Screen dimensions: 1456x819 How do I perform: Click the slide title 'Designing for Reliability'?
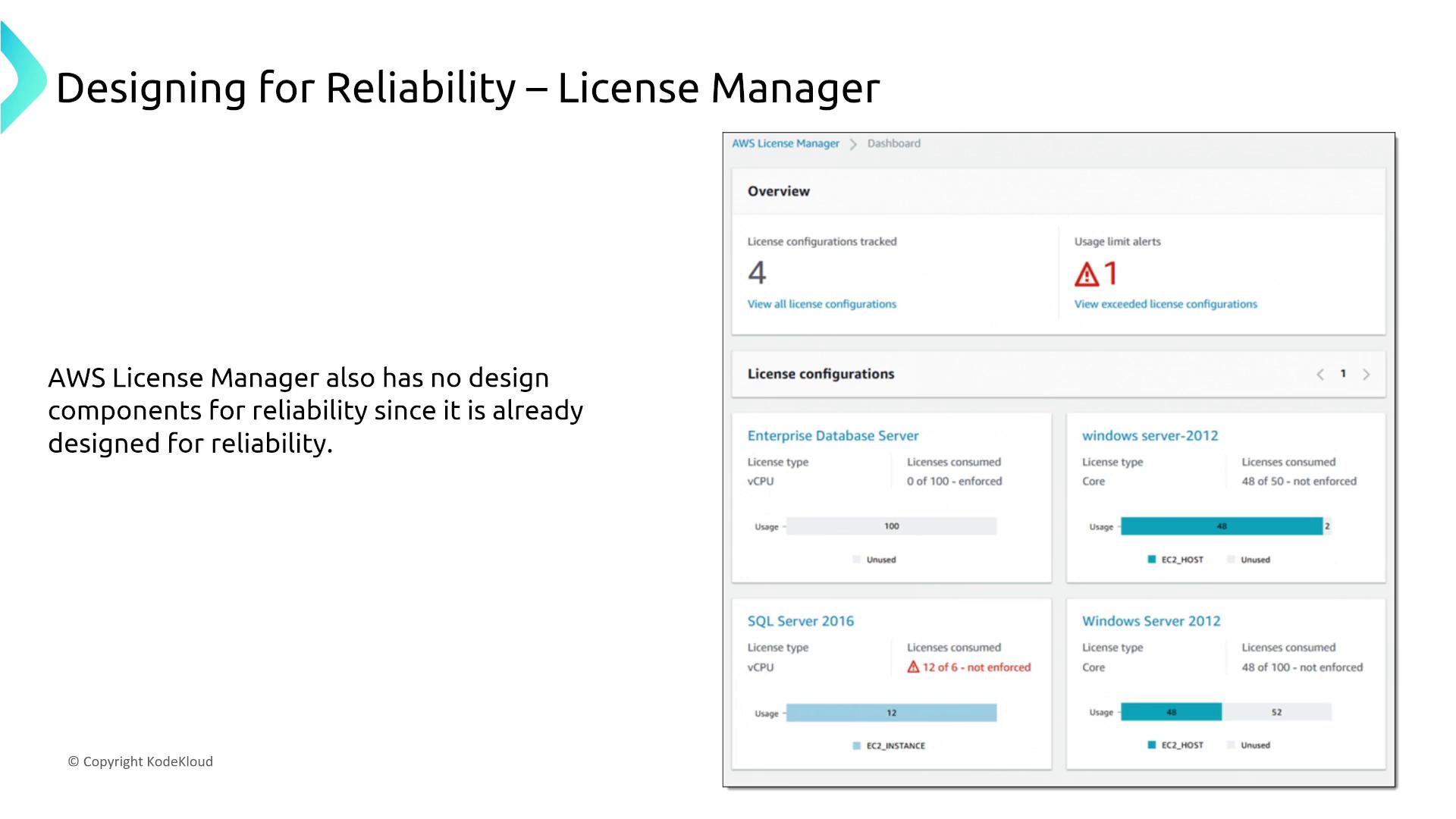pos(286,88)
